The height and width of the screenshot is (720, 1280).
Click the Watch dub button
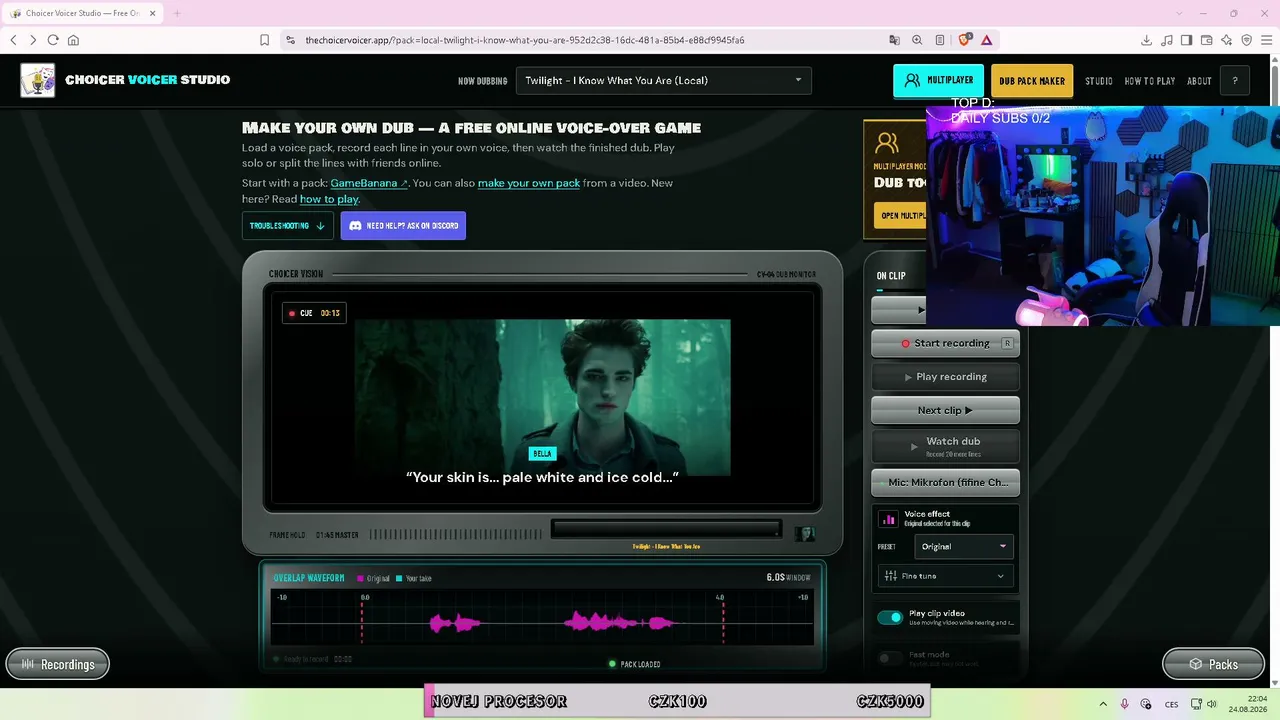click(946, 446)
